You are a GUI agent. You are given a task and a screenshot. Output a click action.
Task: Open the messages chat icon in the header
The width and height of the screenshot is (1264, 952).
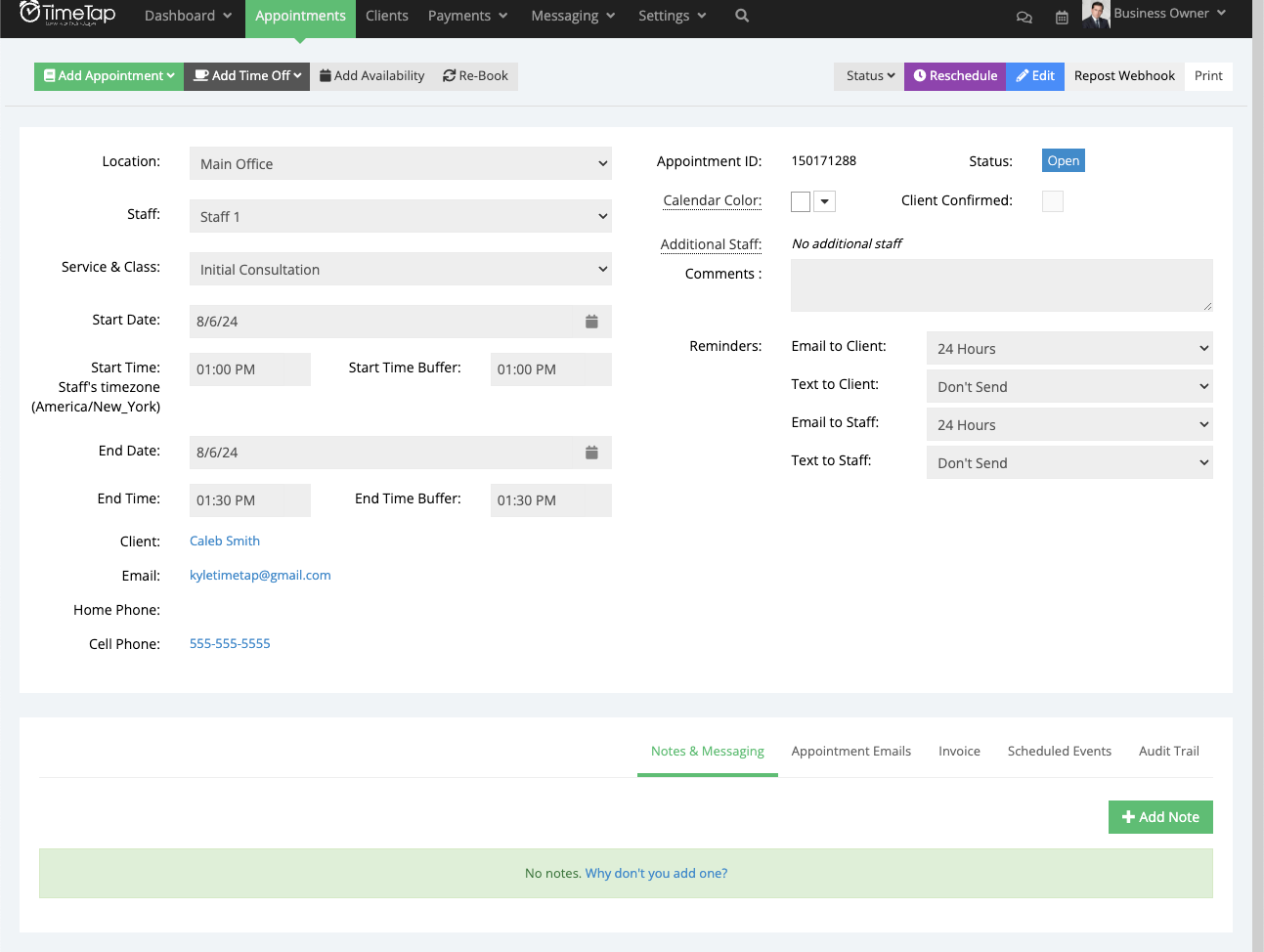[x=1024, y=17]
